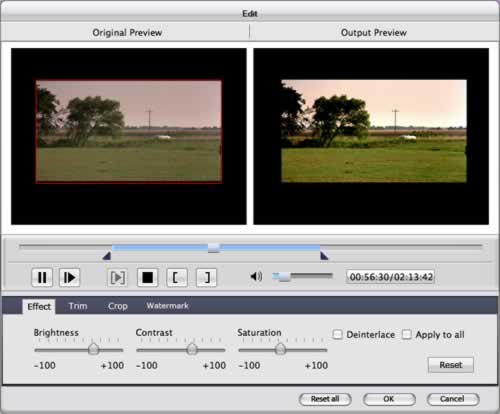
Task: Click the Brightness slider handle
Action: click(93, 349)
